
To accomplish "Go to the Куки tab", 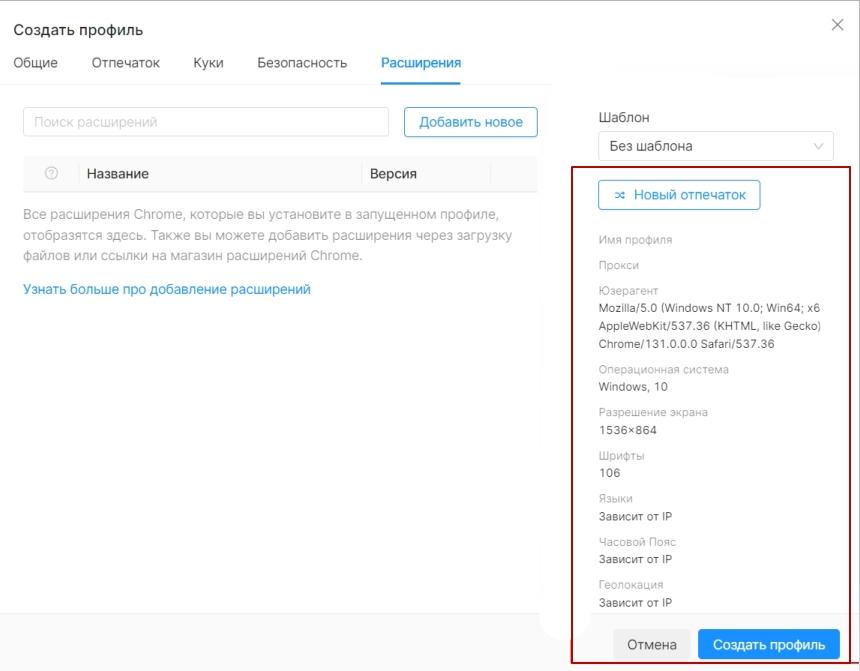I will click(208, 63).
